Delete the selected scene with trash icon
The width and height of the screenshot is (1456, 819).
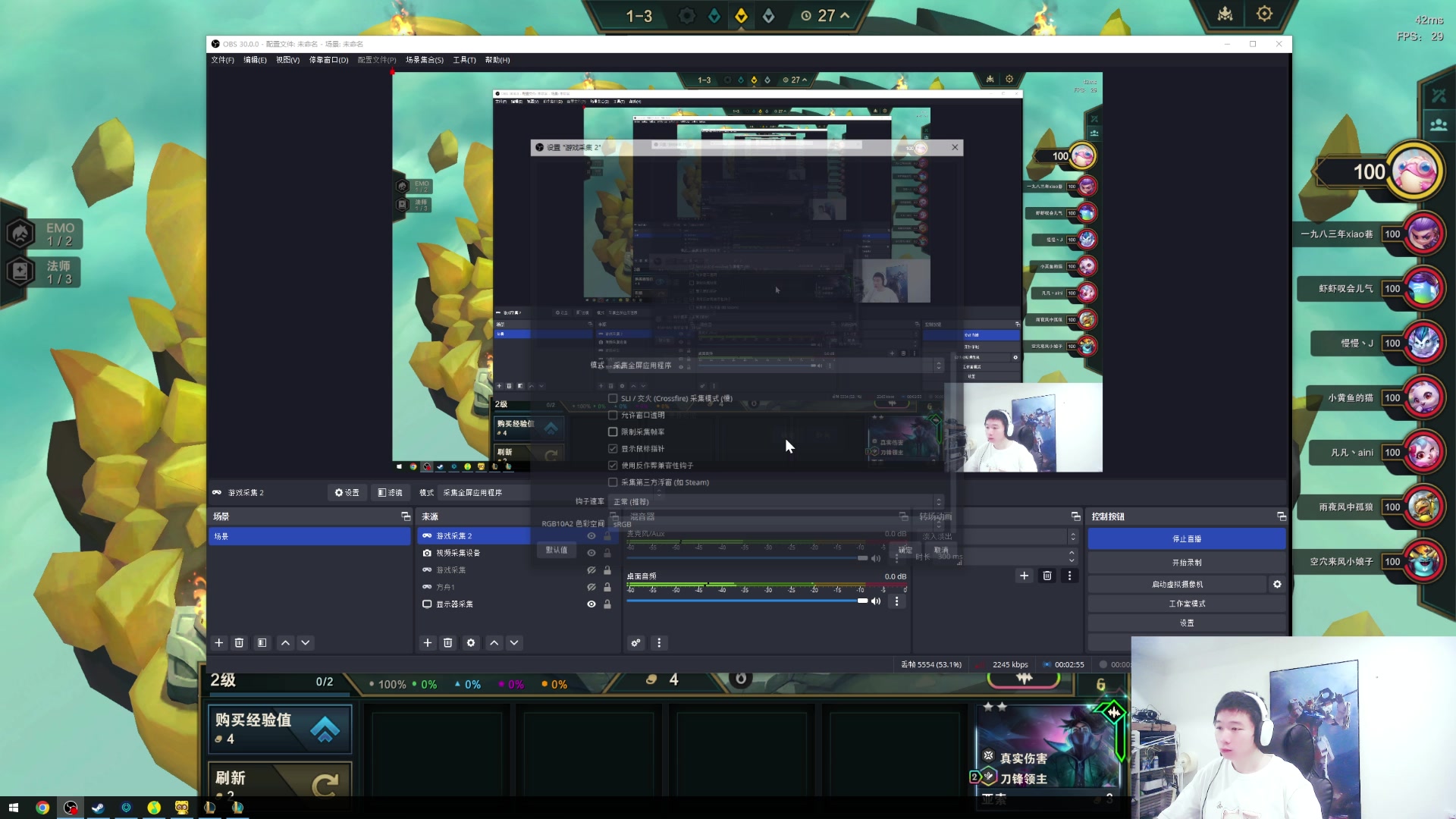point(240,643)
